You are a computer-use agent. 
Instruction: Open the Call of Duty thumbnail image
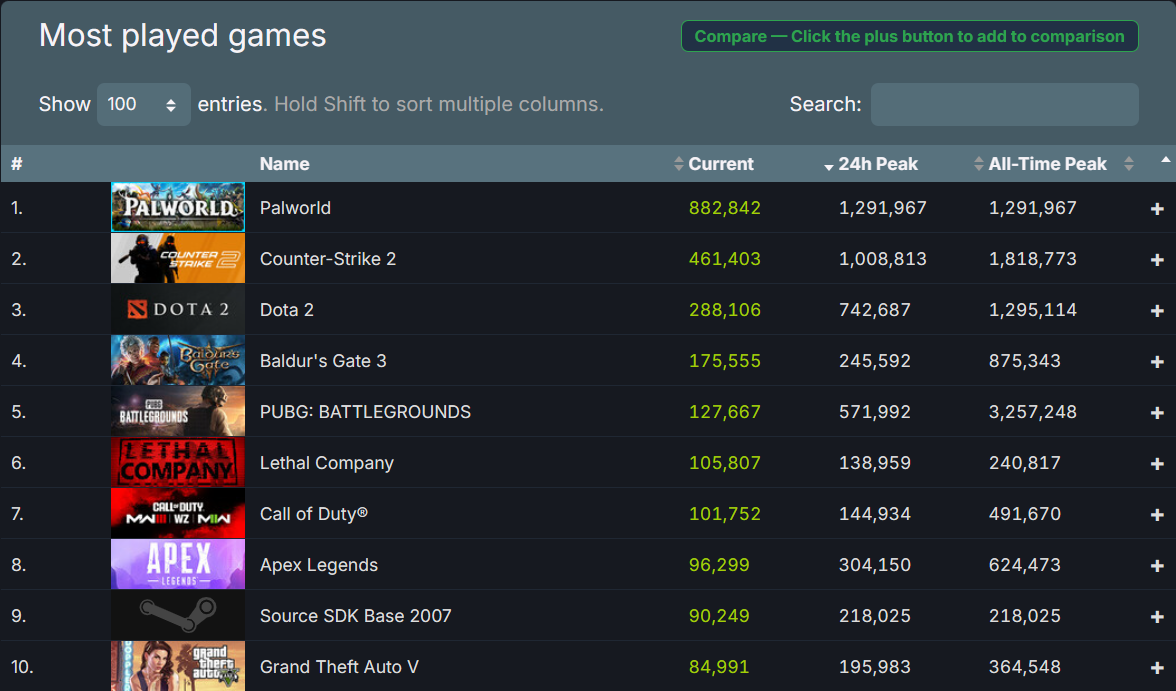point(178,513)
